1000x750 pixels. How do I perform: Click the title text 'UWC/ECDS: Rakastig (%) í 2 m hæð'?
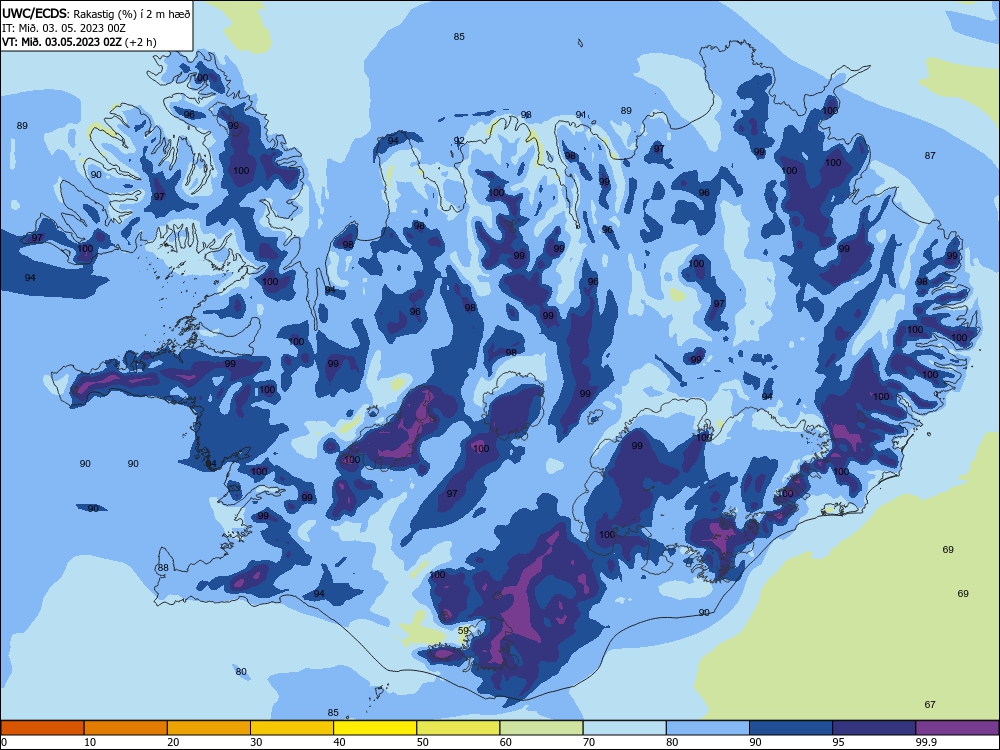pos(96,13)
